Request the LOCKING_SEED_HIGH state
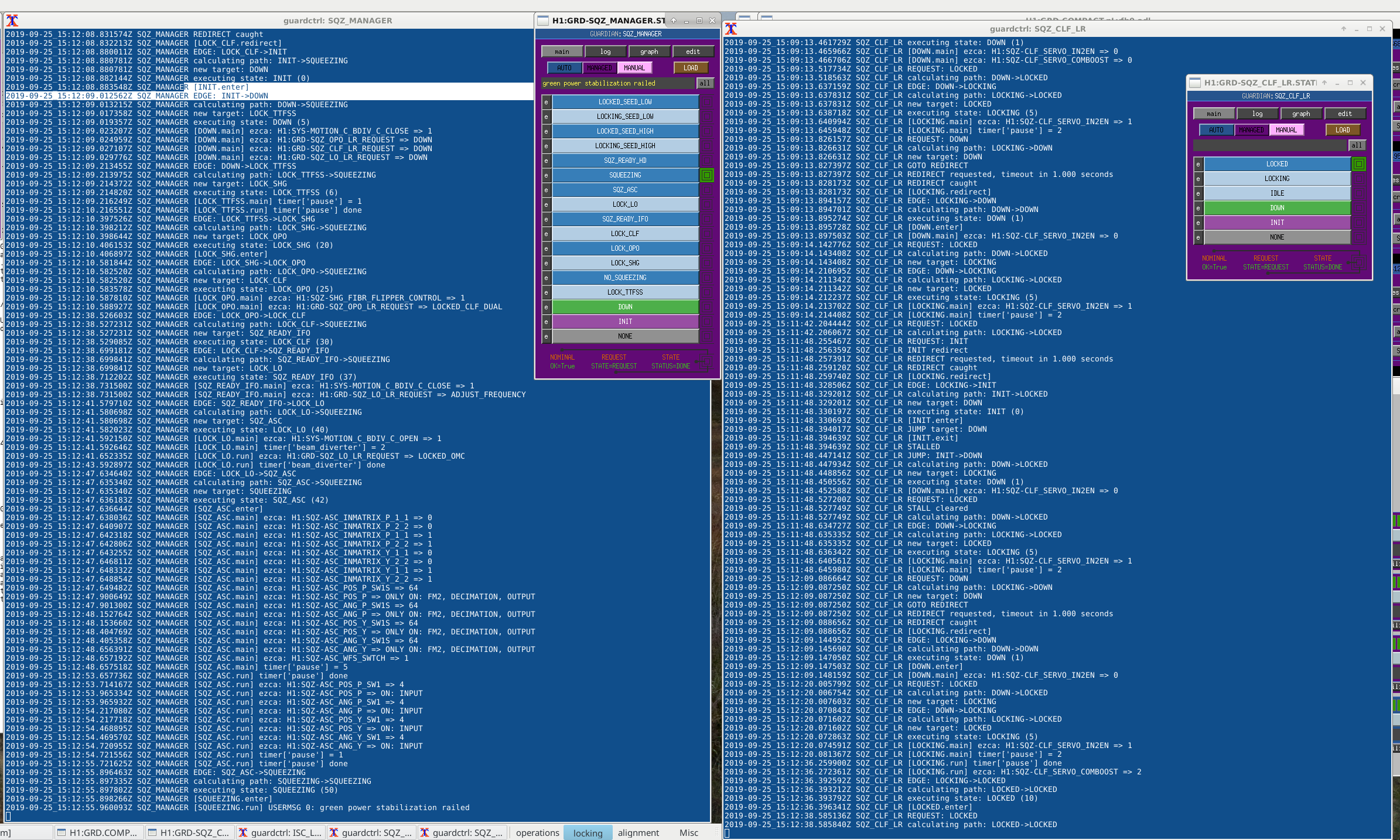The image size is (1400, 840). 625,146
